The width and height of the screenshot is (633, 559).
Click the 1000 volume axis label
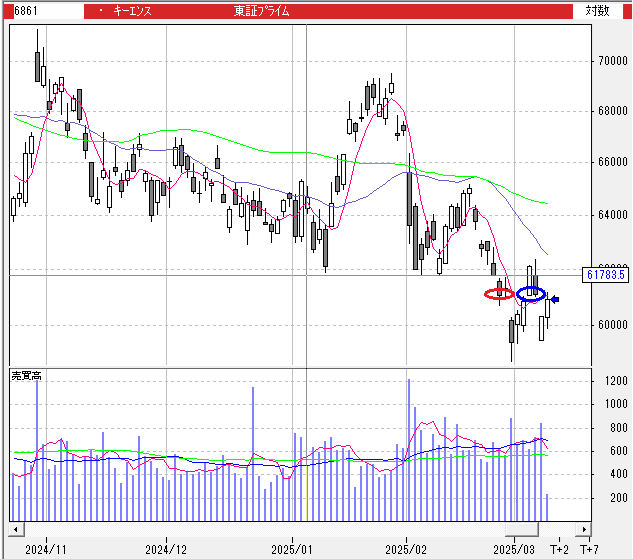tap(616, 404)
